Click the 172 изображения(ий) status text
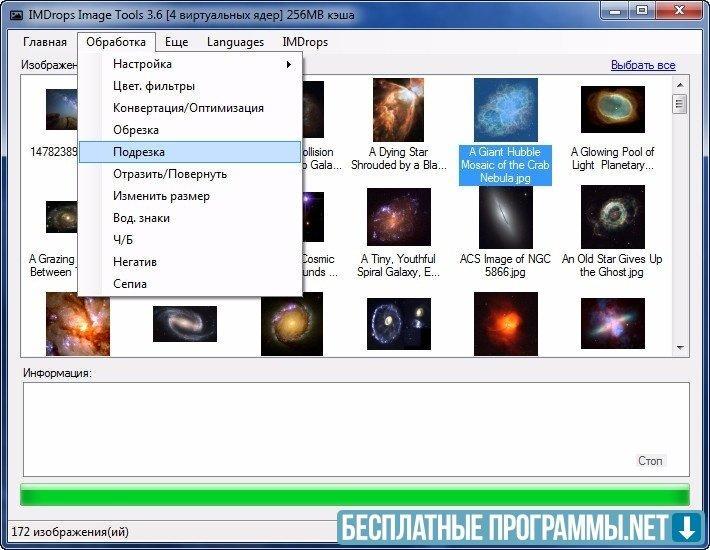This screenshot has width=710, height=550. point(70,532)
